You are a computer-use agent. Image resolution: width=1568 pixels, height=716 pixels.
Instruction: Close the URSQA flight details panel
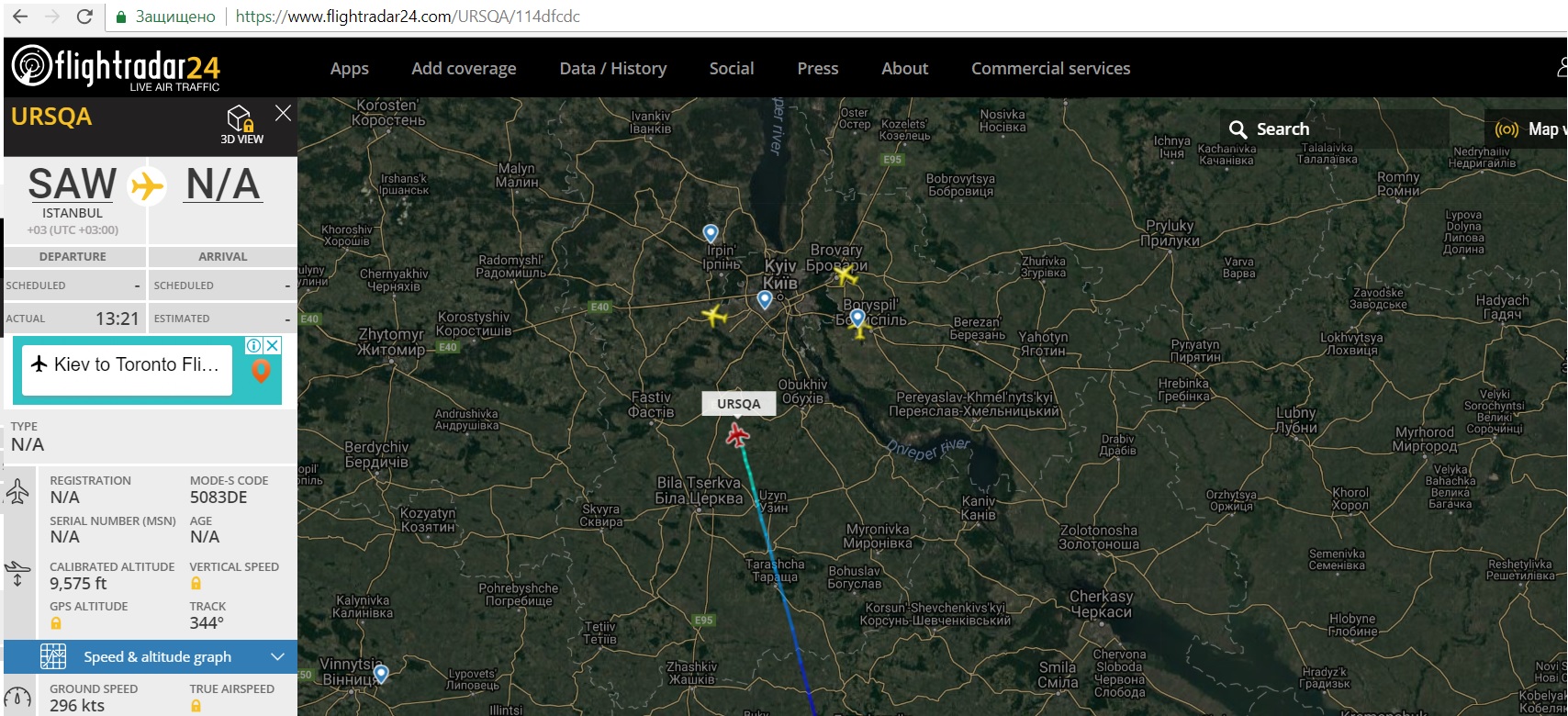click(x=283, y=113)
